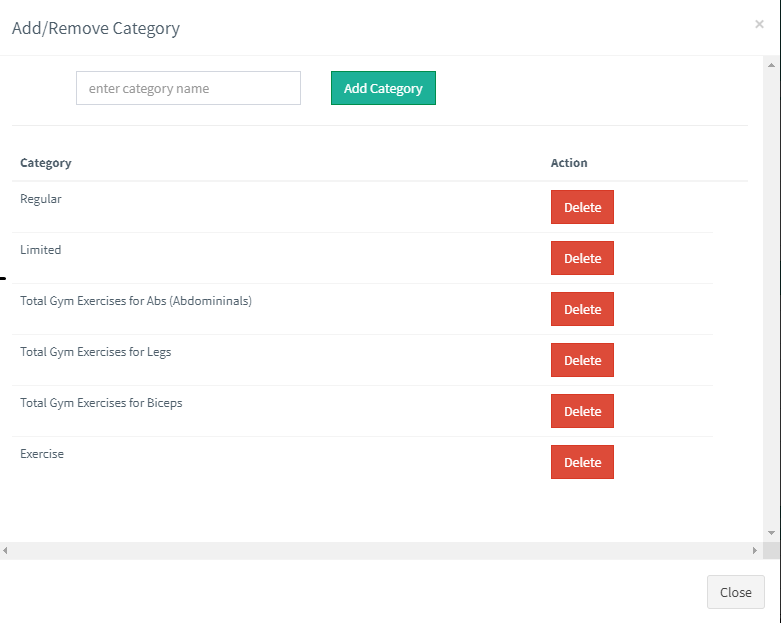The height and width of the screenshot is (623, 781).
Task: Select the Limited category row text
Action: tap(41, 250)
